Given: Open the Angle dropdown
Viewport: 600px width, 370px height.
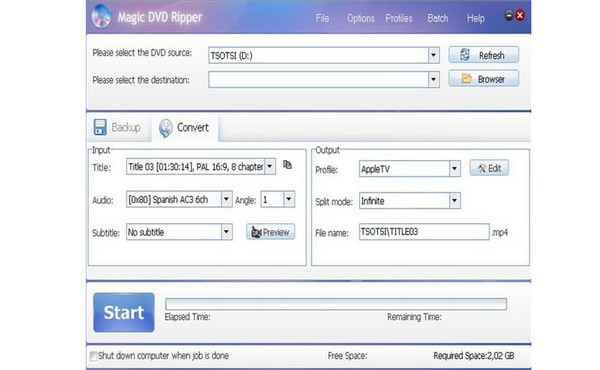Looking at the screenshot, I should point(289,199).
